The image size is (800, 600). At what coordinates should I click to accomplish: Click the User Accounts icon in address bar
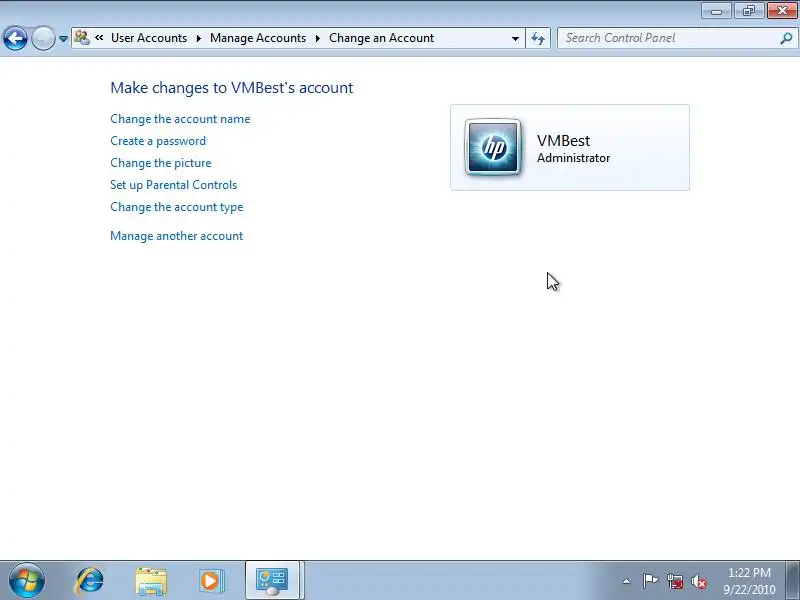[x=82, y=38]
